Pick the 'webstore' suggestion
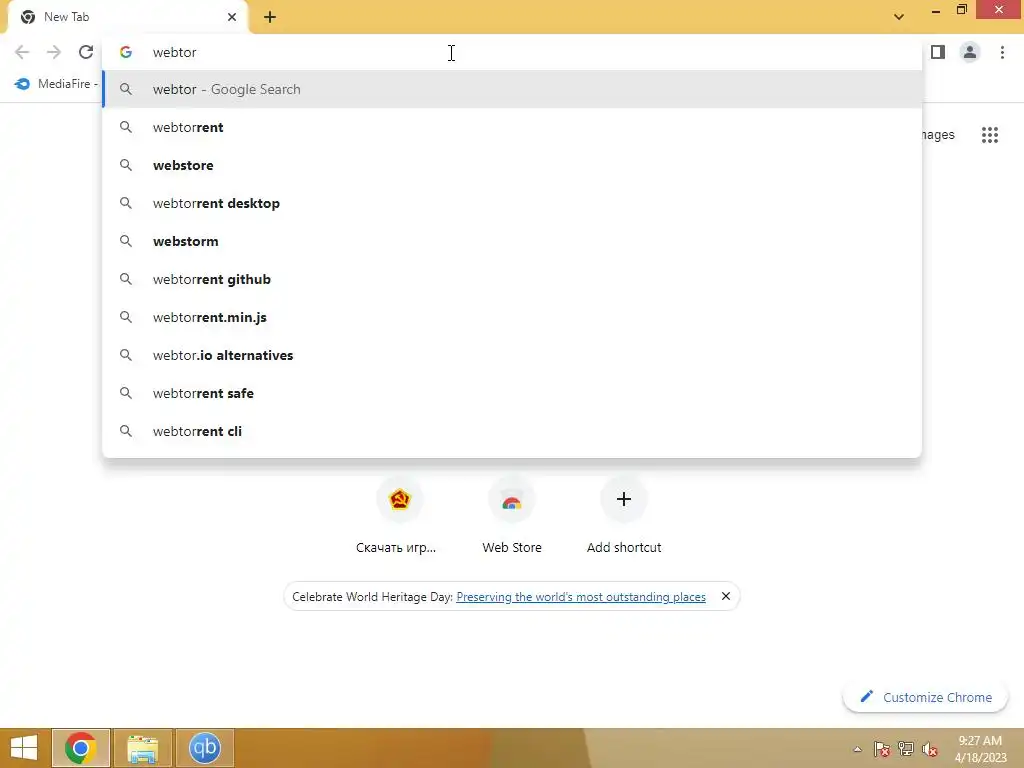Viewport: 1024px width, 768px height. (512, 165)
